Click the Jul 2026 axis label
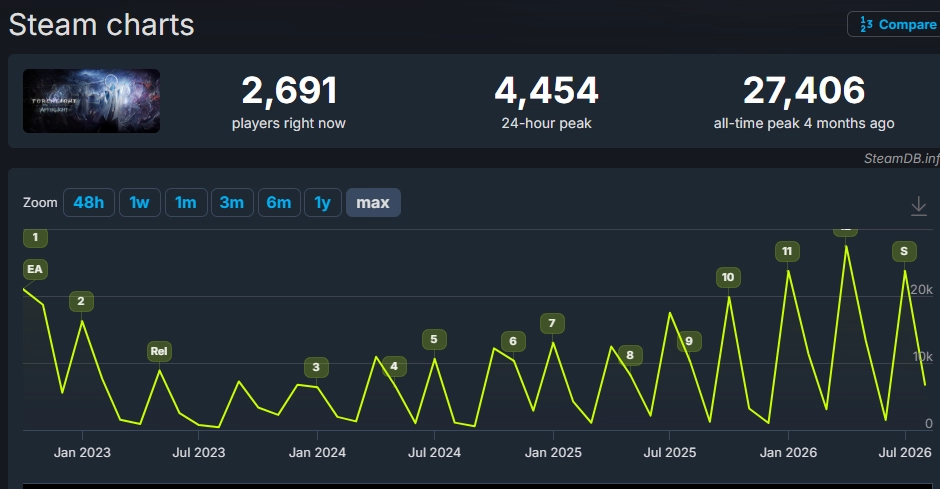This screenshot has width=940, height=489. tap(905, 452)
